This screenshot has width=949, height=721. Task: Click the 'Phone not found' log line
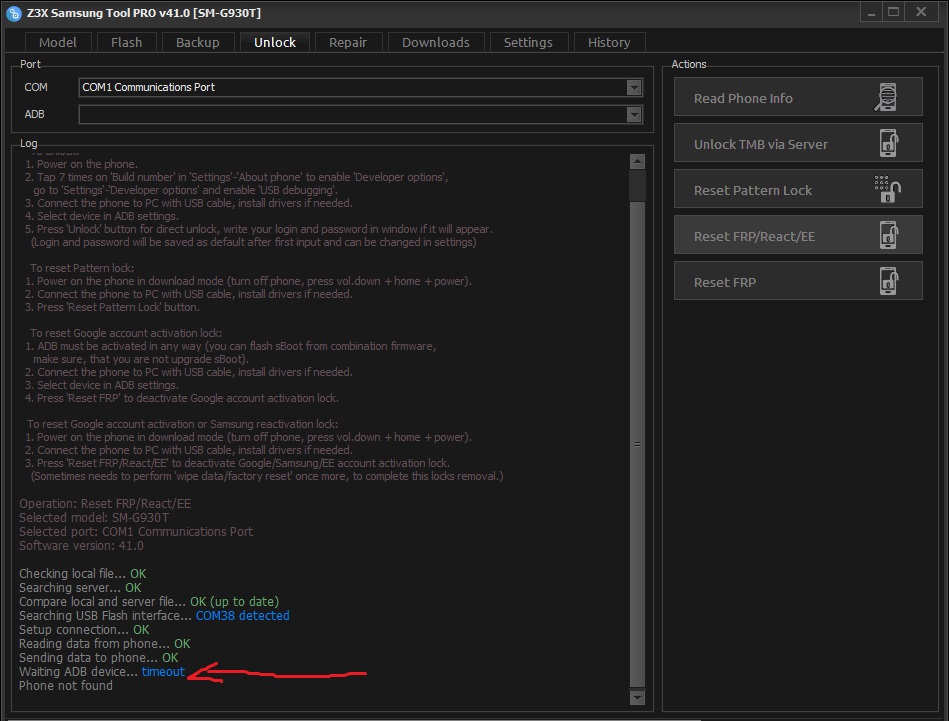pos(65,685)
